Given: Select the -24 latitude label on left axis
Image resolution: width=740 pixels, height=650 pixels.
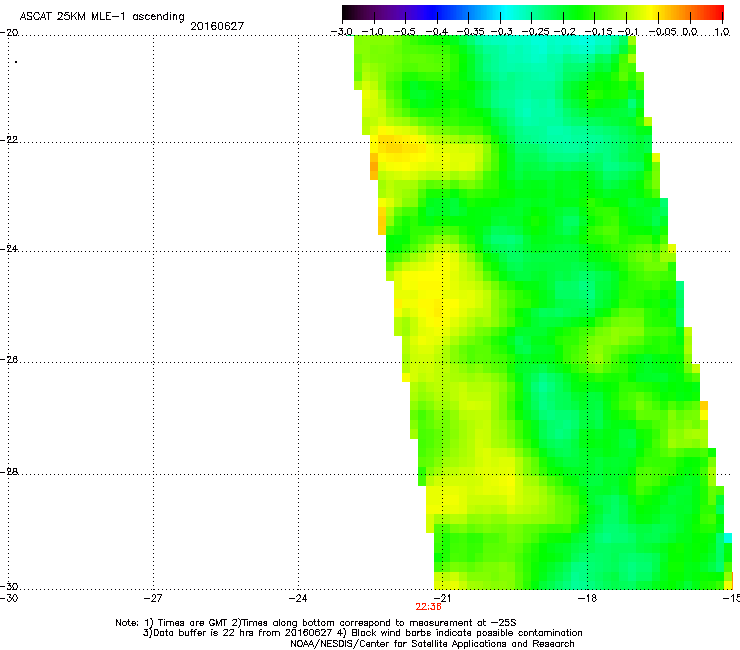Looking at the screenshot, I should pyautogui.click(x=9, y=249).
